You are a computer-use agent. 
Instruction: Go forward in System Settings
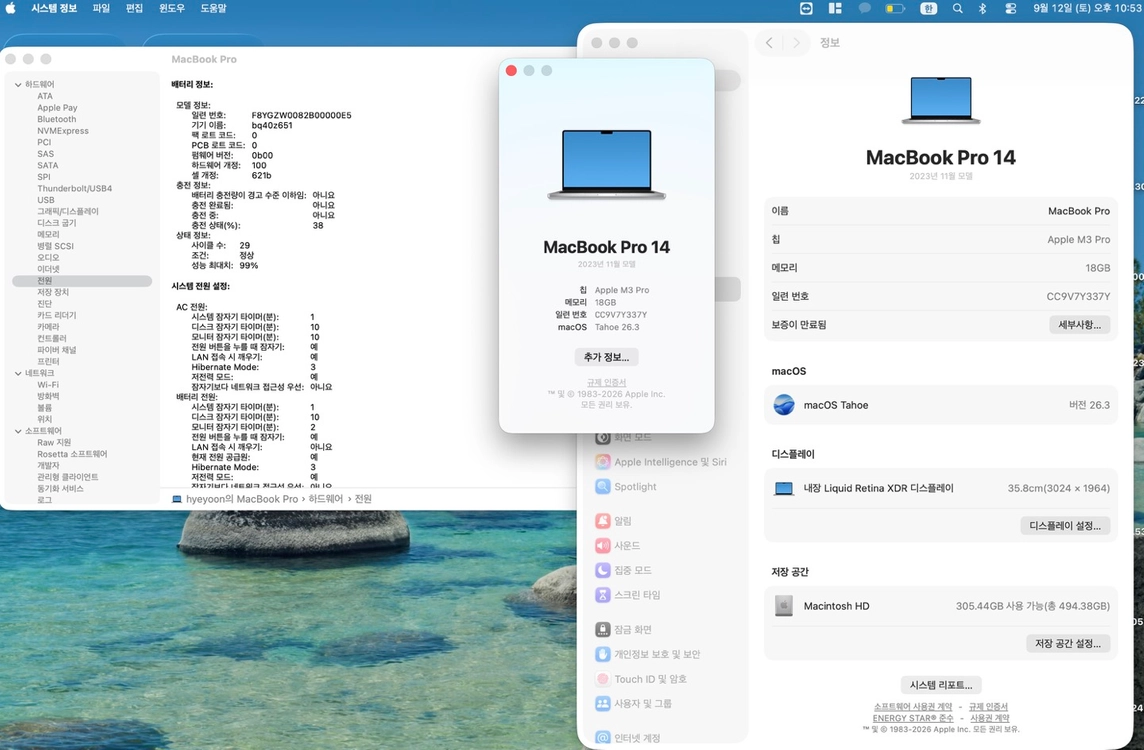pos(797,43)
